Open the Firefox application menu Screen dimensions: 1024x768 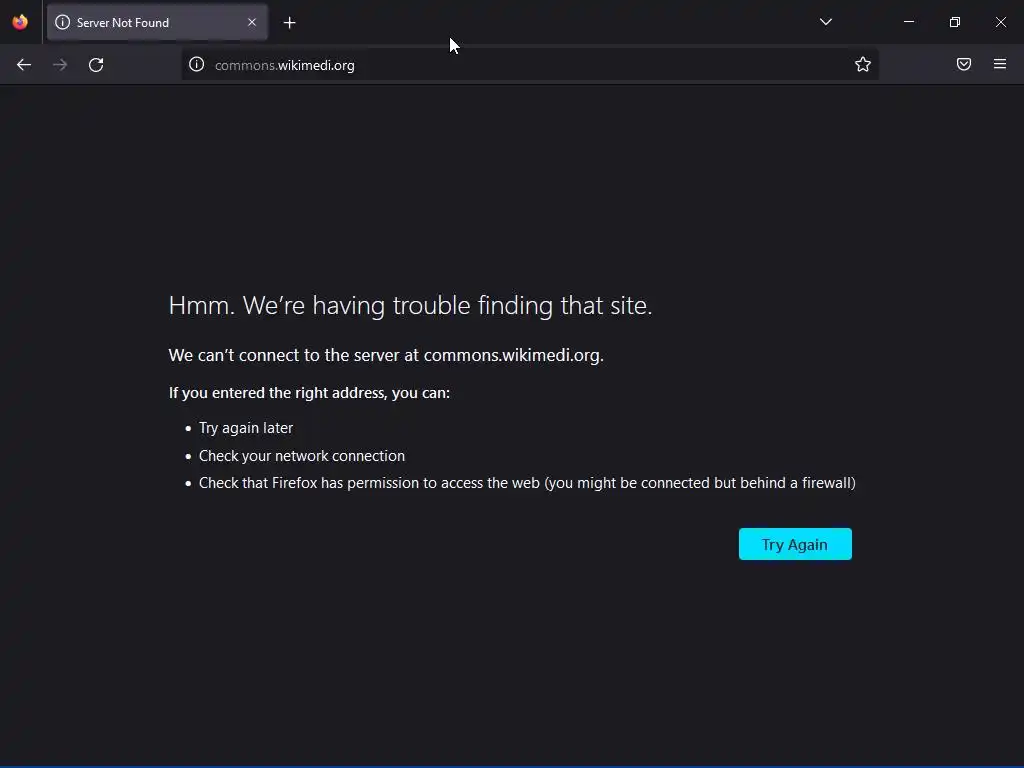point(1000,65)
